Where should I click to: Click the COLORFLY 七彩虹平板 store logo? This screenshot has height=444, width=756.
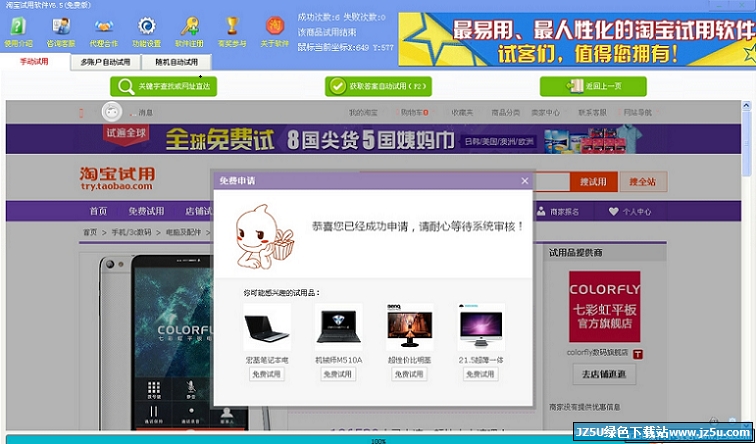point(605,307)
